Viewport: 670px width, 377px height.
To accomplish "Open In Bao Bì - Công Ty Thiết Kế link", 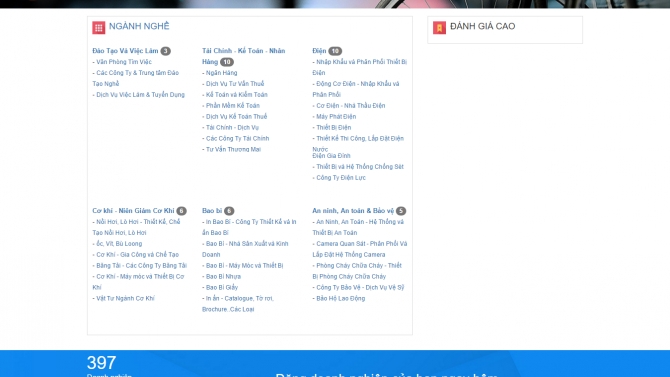I will click(249, 227).
